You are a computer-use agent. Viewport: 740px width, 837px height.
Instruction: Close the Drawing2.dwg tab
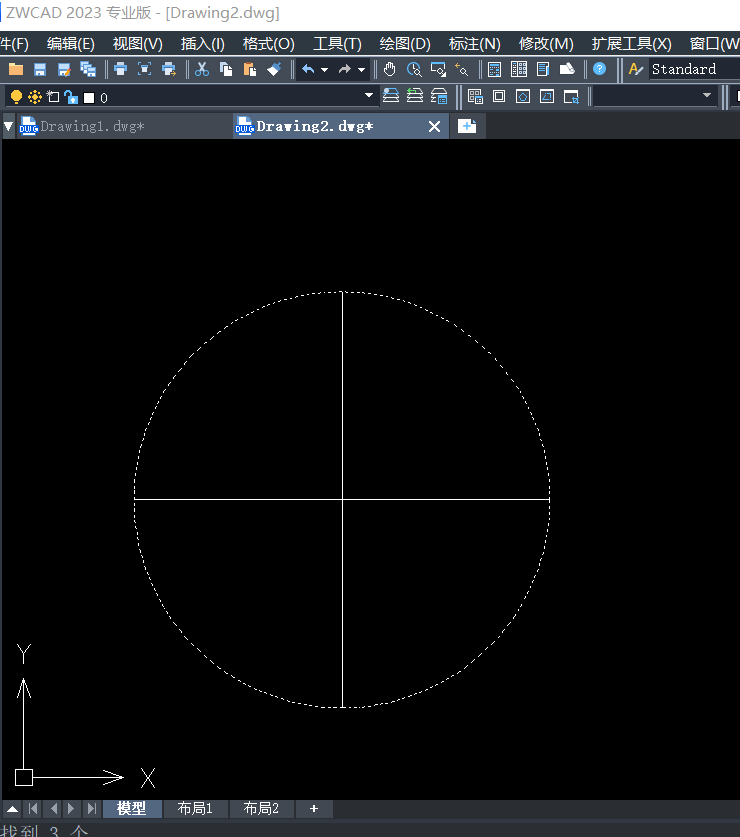click(x=435, y=127)
